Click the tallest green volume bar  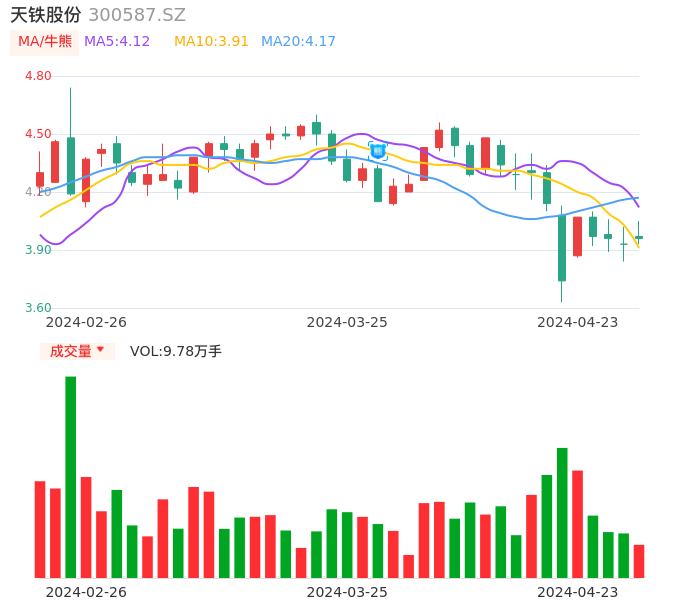pyautogui.click(x=71, y=476)
